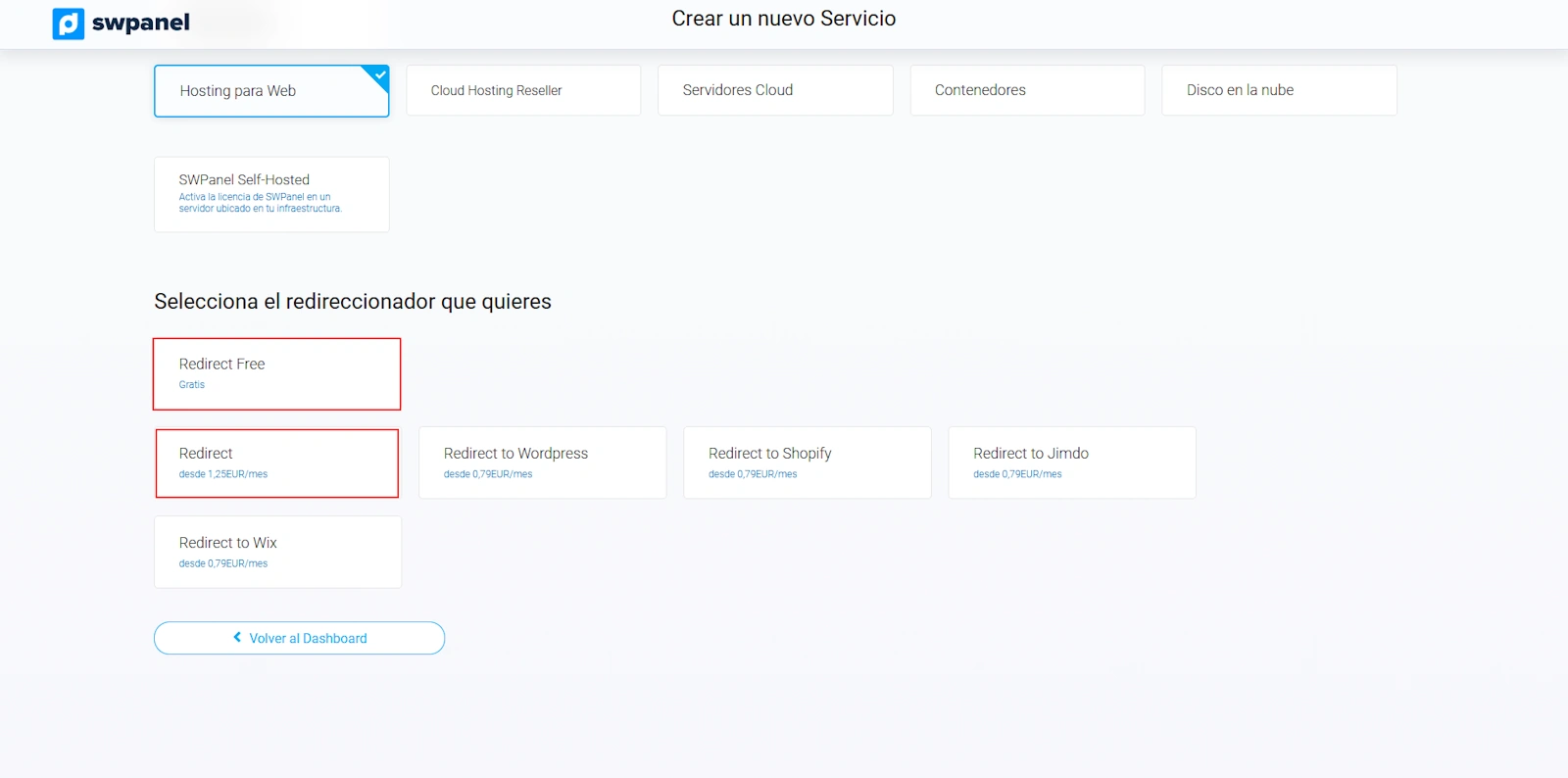
Task: Click the swpanel brand name text
Action: tap(140, 24)
